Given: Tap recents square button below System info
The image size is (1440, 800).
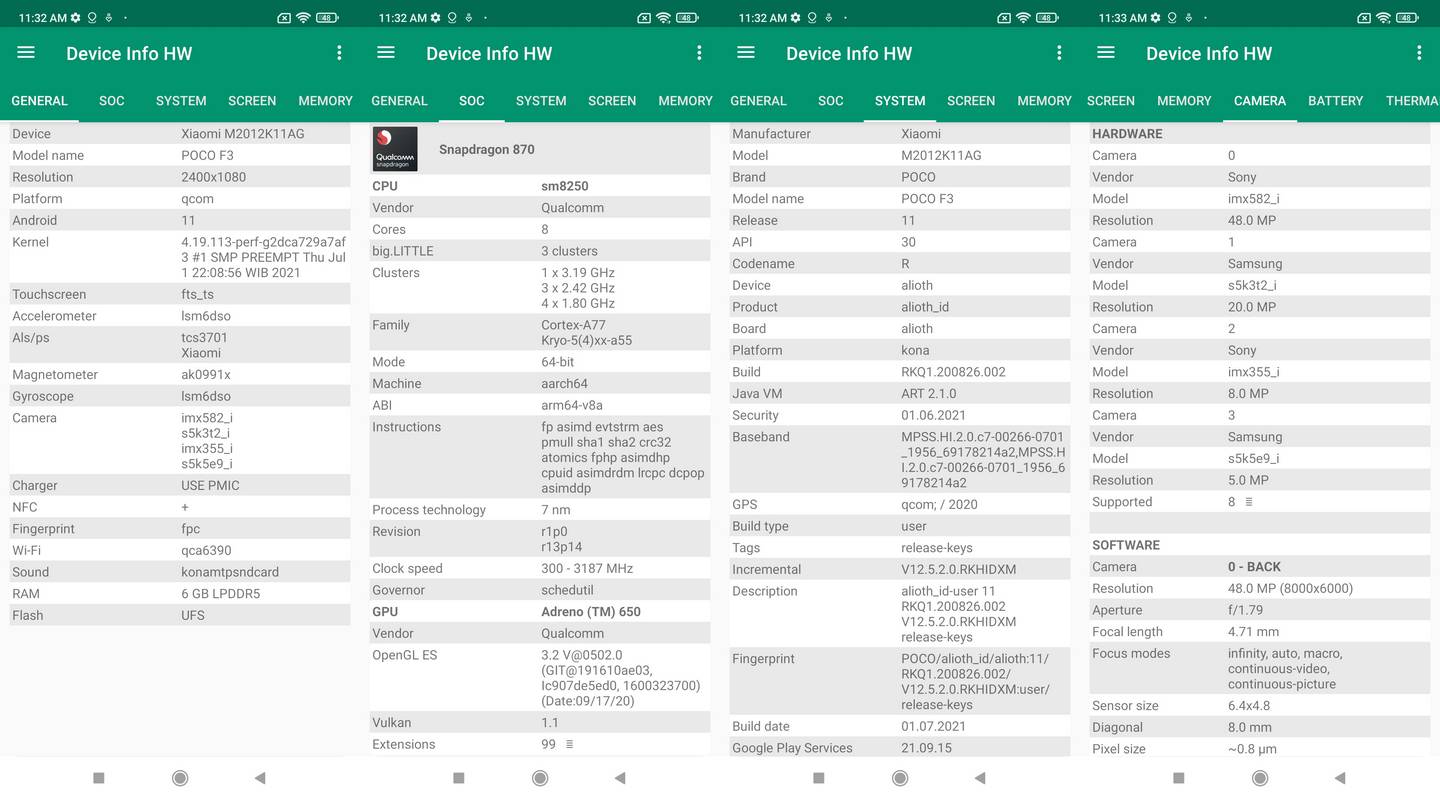Looking at the screenshot, I should coord(819,778).
